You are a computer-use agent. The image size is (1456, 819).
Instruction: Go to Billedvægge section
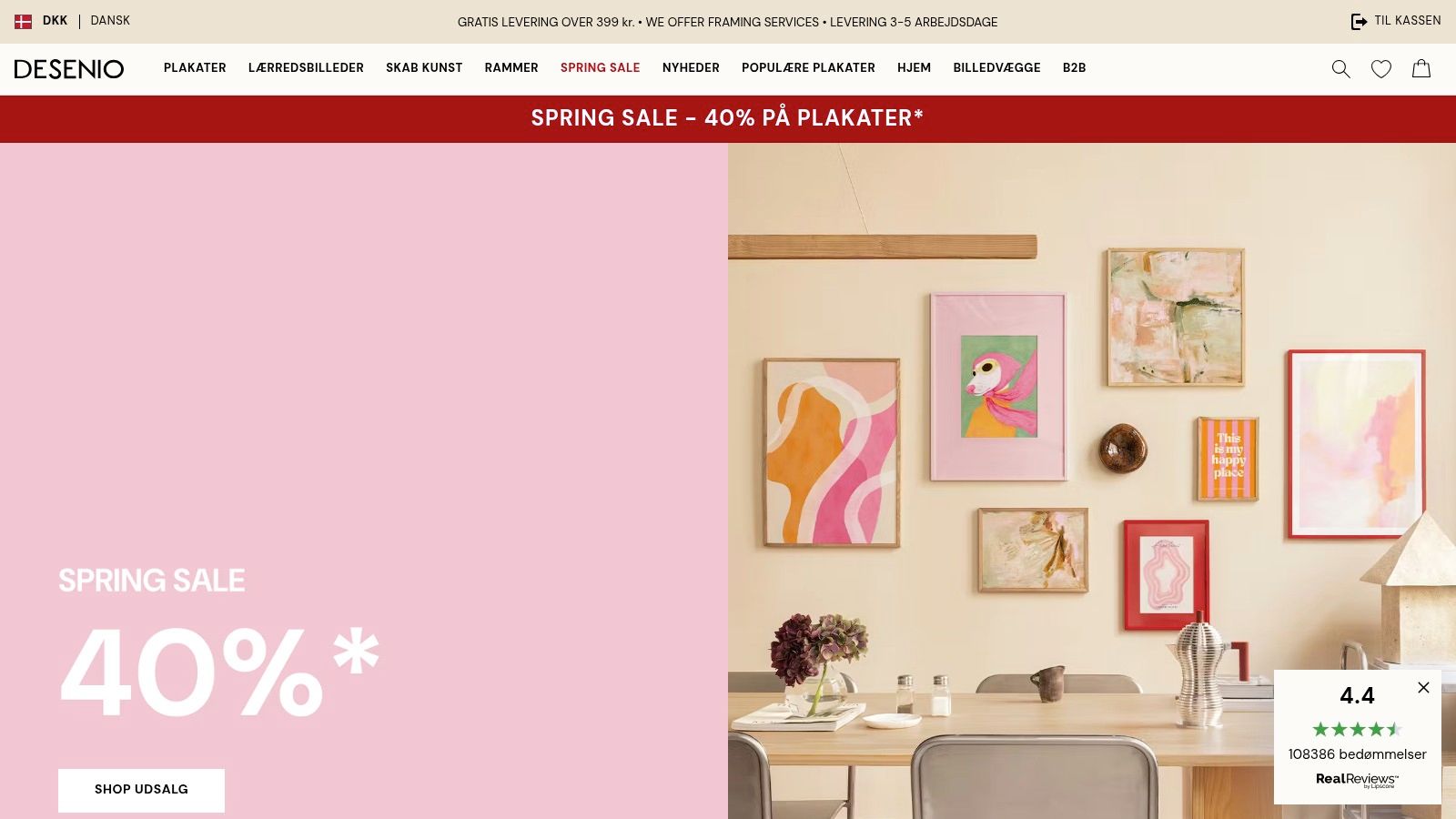(x=996, y=68)
